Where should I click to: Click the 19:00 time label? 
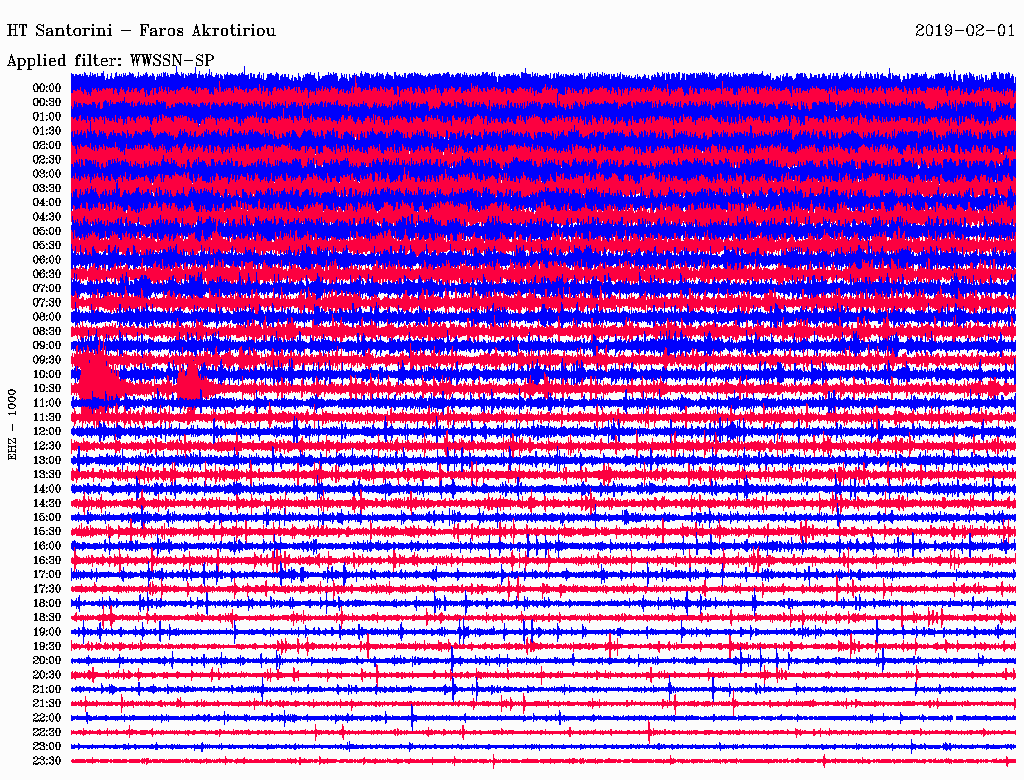pyautogui.click(x=47, y=632)
